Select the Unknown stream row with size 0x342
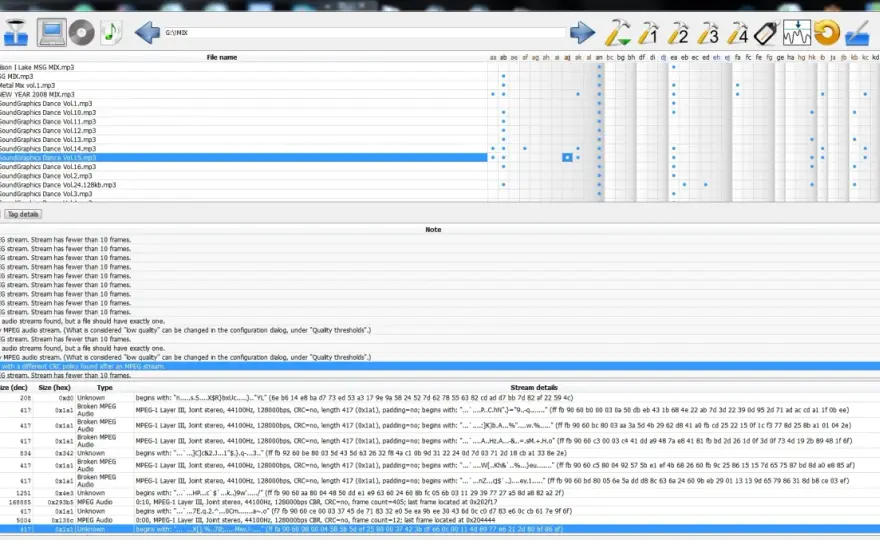Viewport: 880px width, 540px height. point(440,453)
